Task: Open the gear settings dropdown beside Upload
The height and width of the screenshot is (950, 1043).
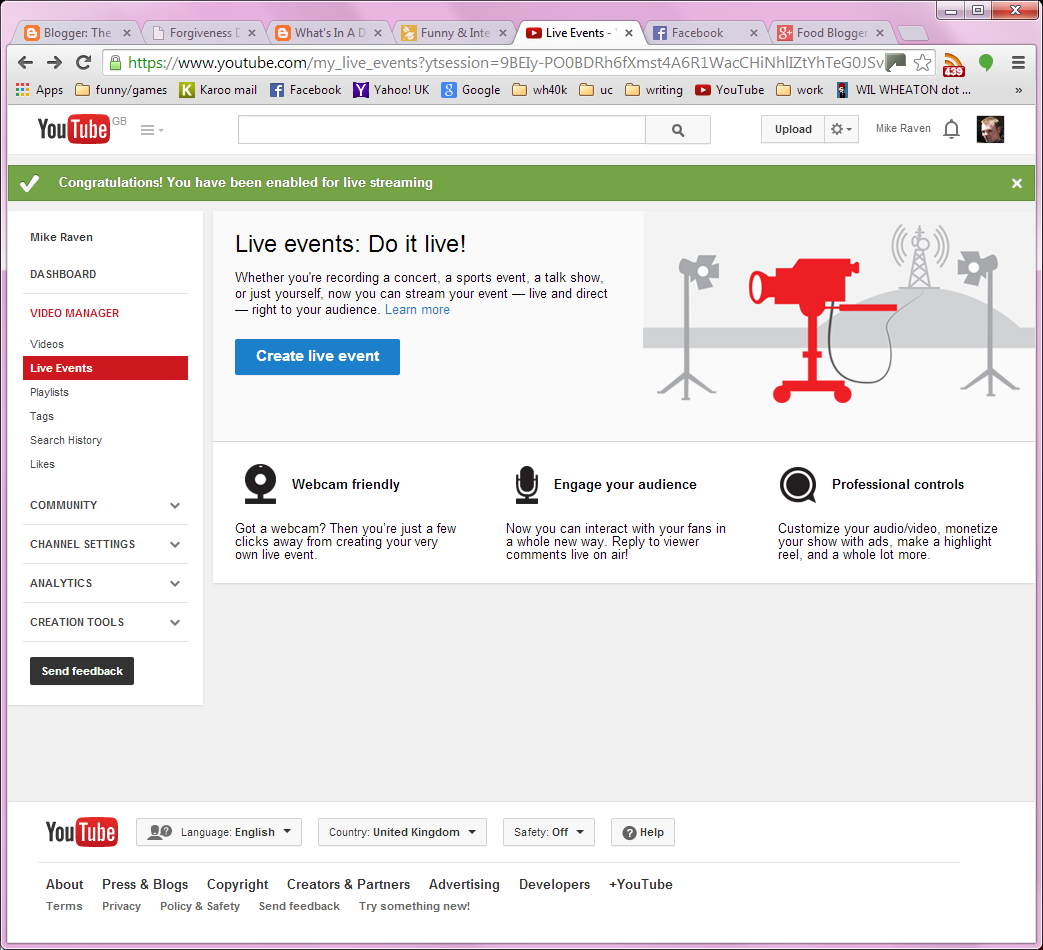Action: tap(841, 129)
